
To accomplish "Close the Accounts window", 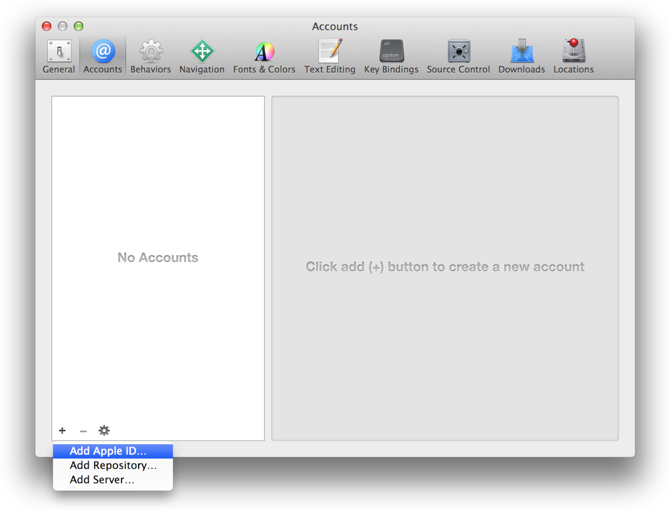I will (47, 26).
